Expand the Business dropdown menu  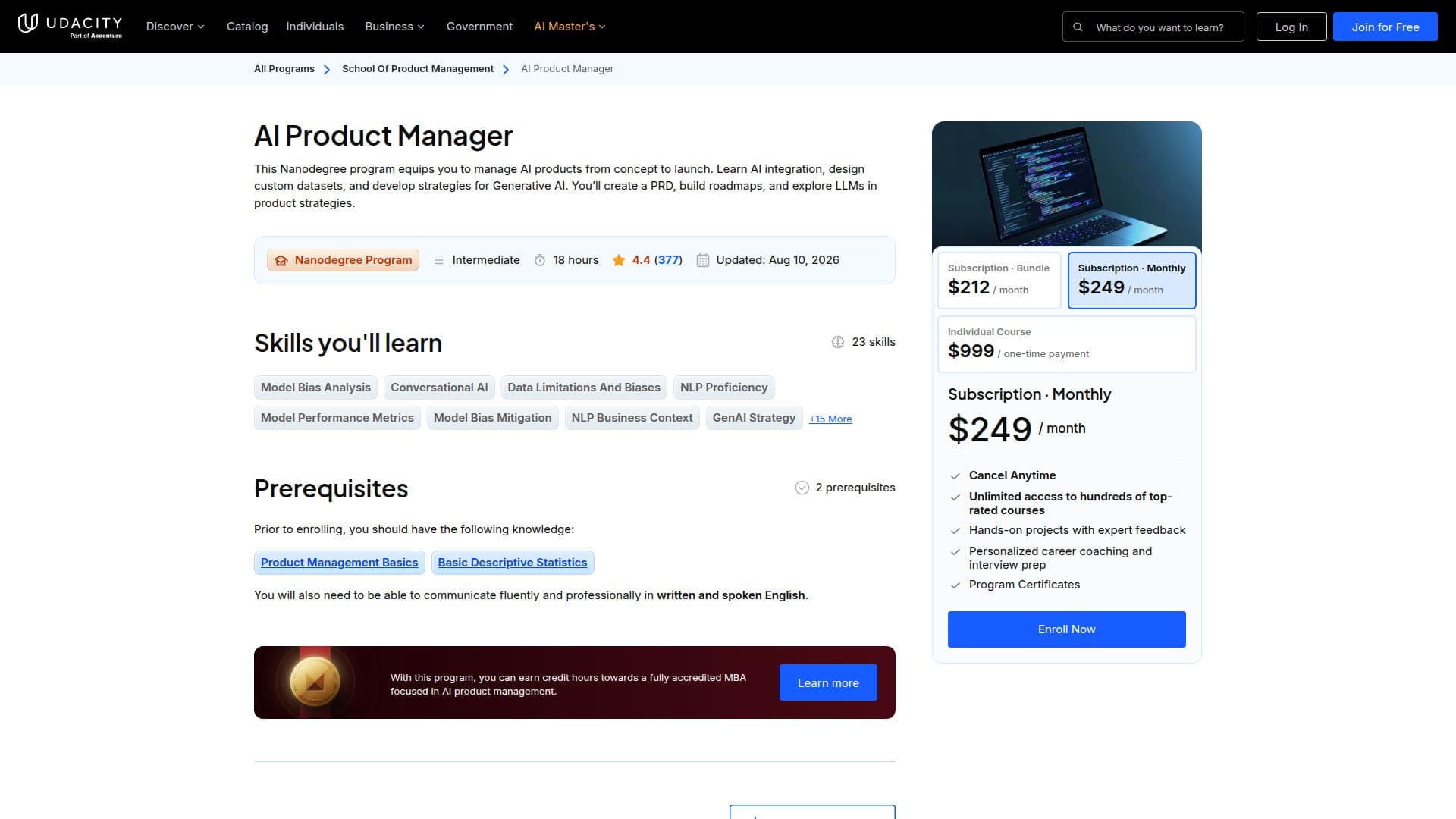[x=394, y=27]
